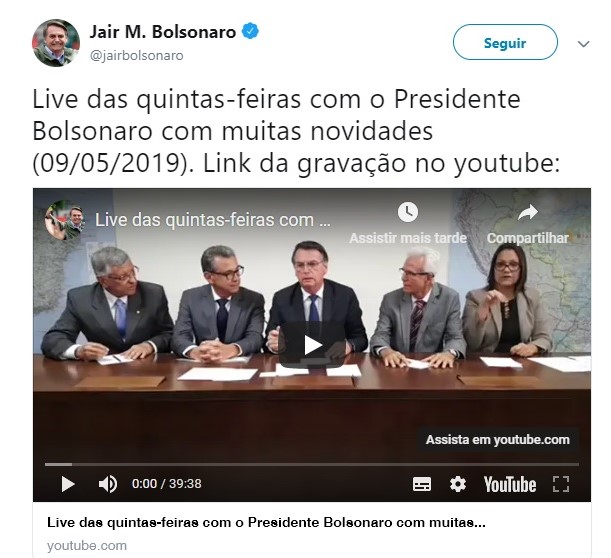Click the Compartilhar share arrow icon
611x558 pixels.
tap(528, 212)
